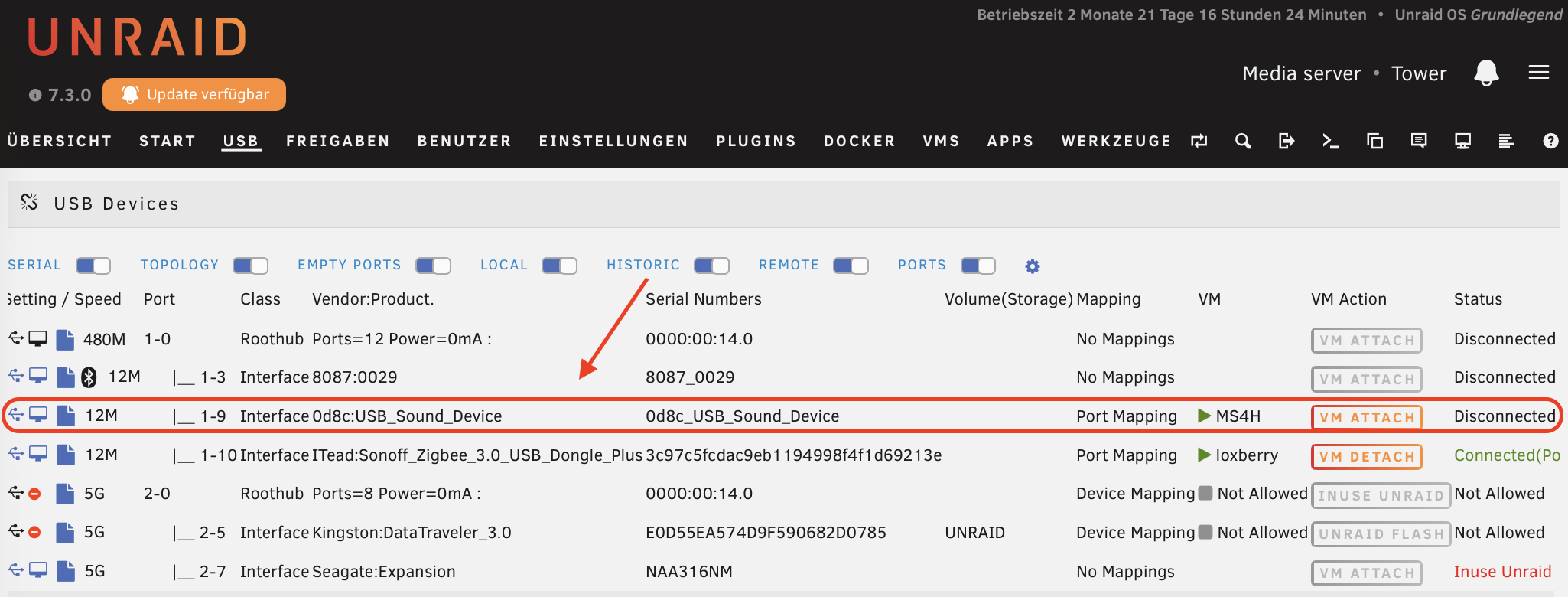Viewport: 1568px width, 597px height.
Task: Click the monitor icon on Seagate Expansion row
Action: click(x=38, y=570)
